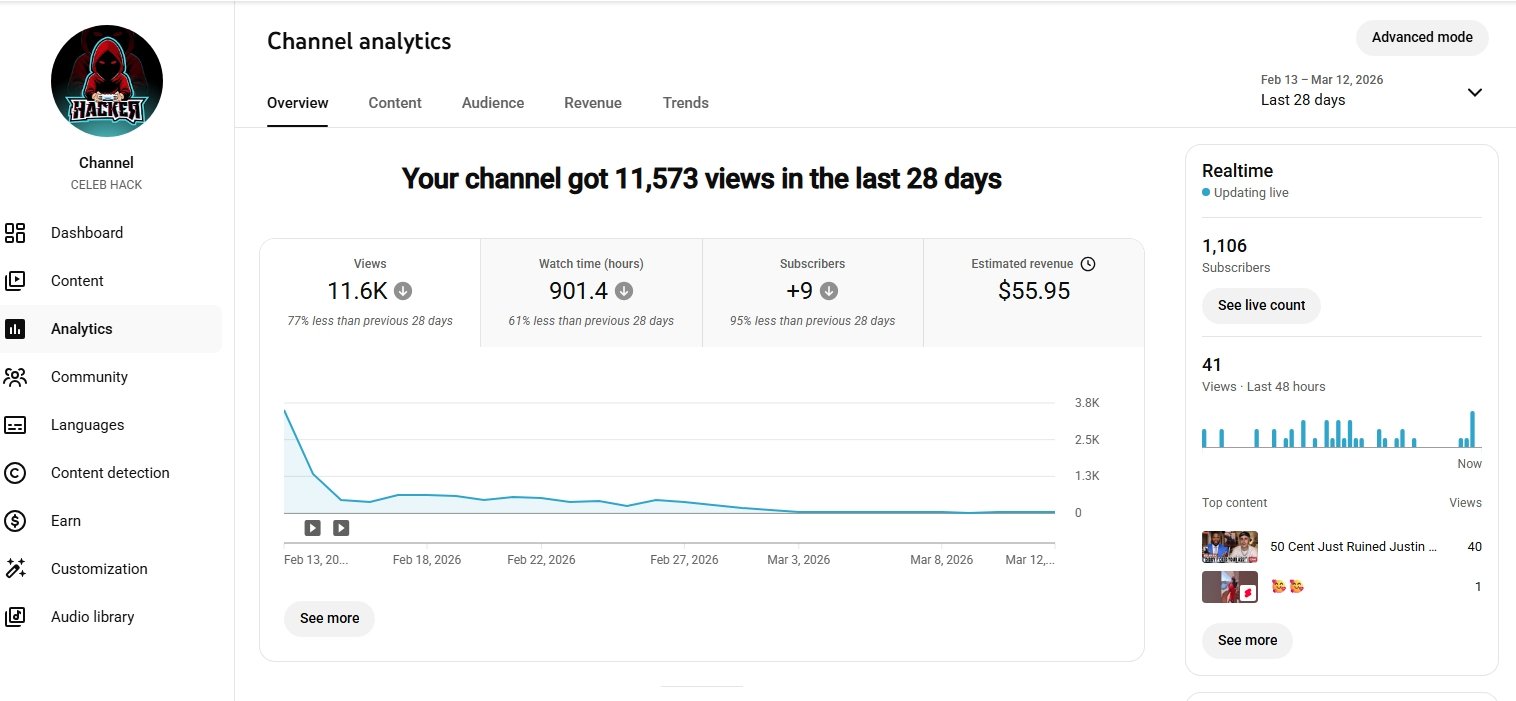Select the Community people icon
1516x701 pixels.
pyautogui.click(x=15, y=377)
